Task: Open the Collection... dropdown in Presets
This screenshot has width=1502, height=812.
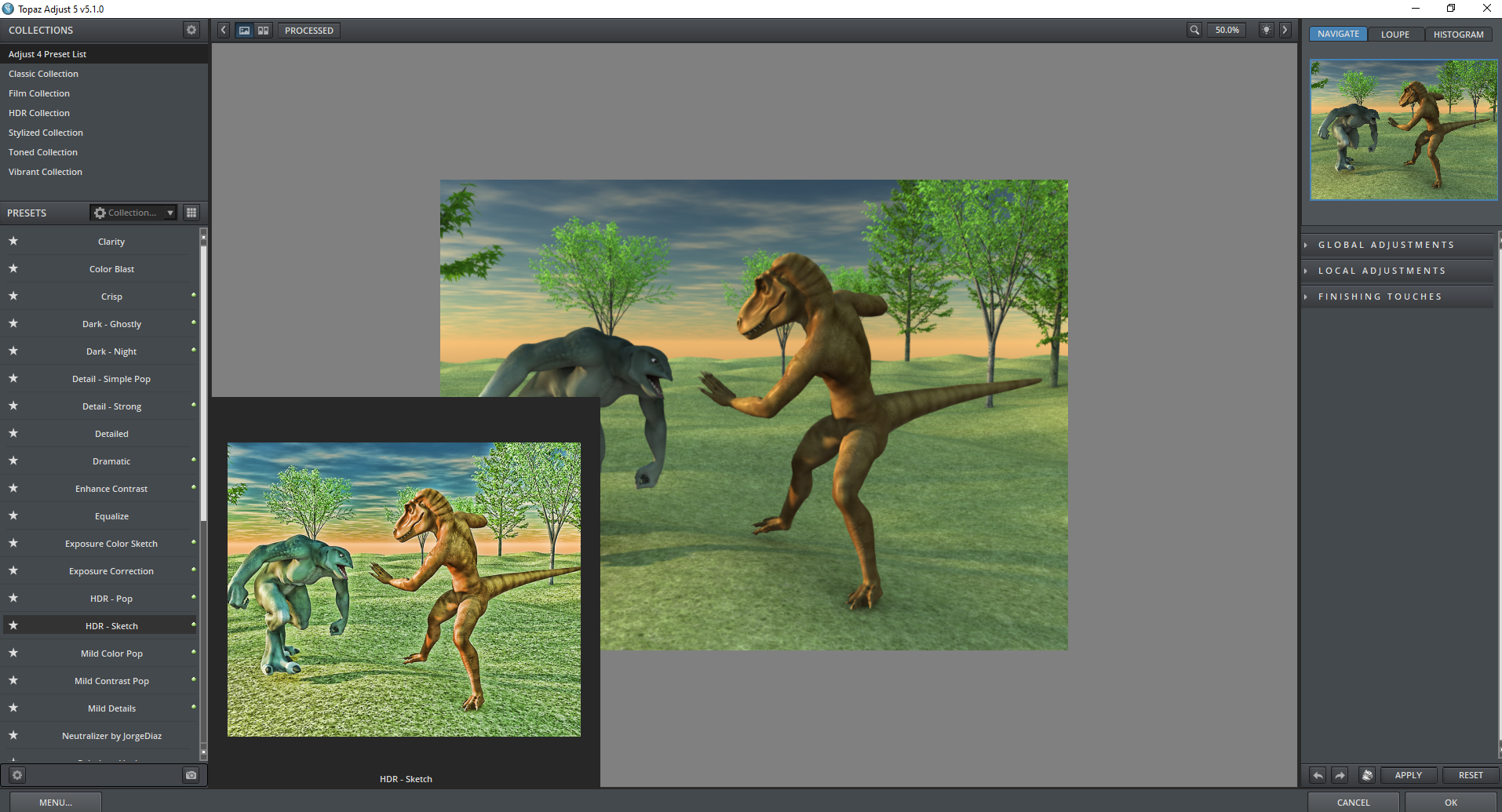Action: [133, 213]
